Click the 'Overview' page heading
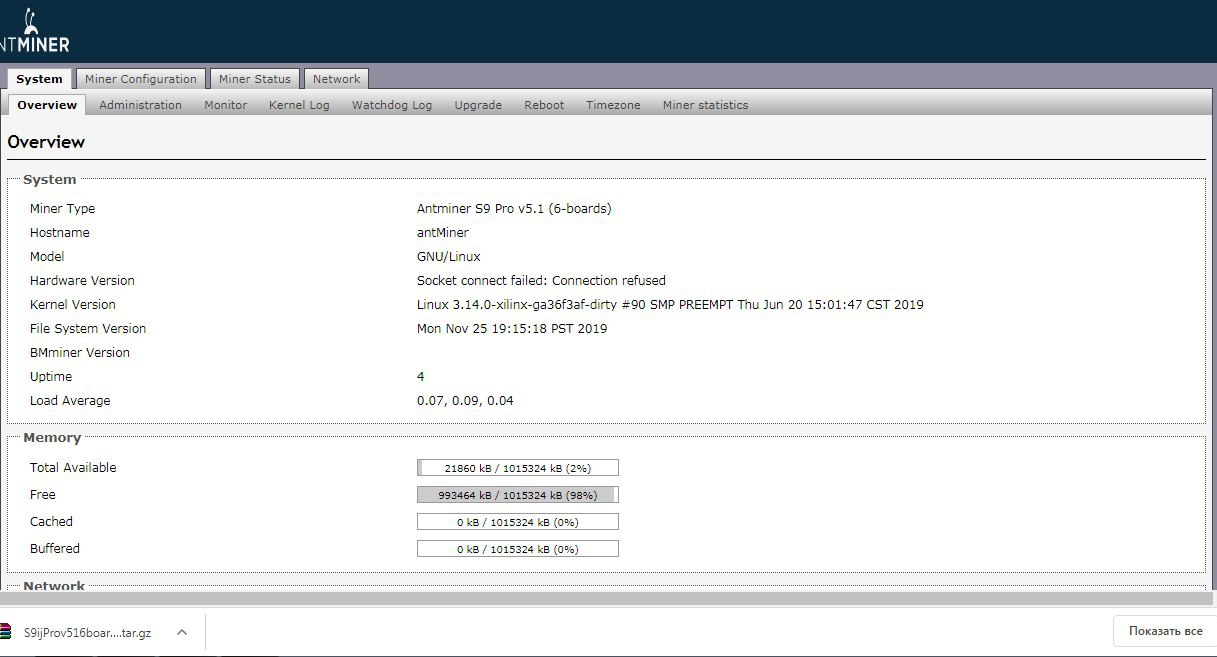 pyautogui.click(x=46, y=142)
